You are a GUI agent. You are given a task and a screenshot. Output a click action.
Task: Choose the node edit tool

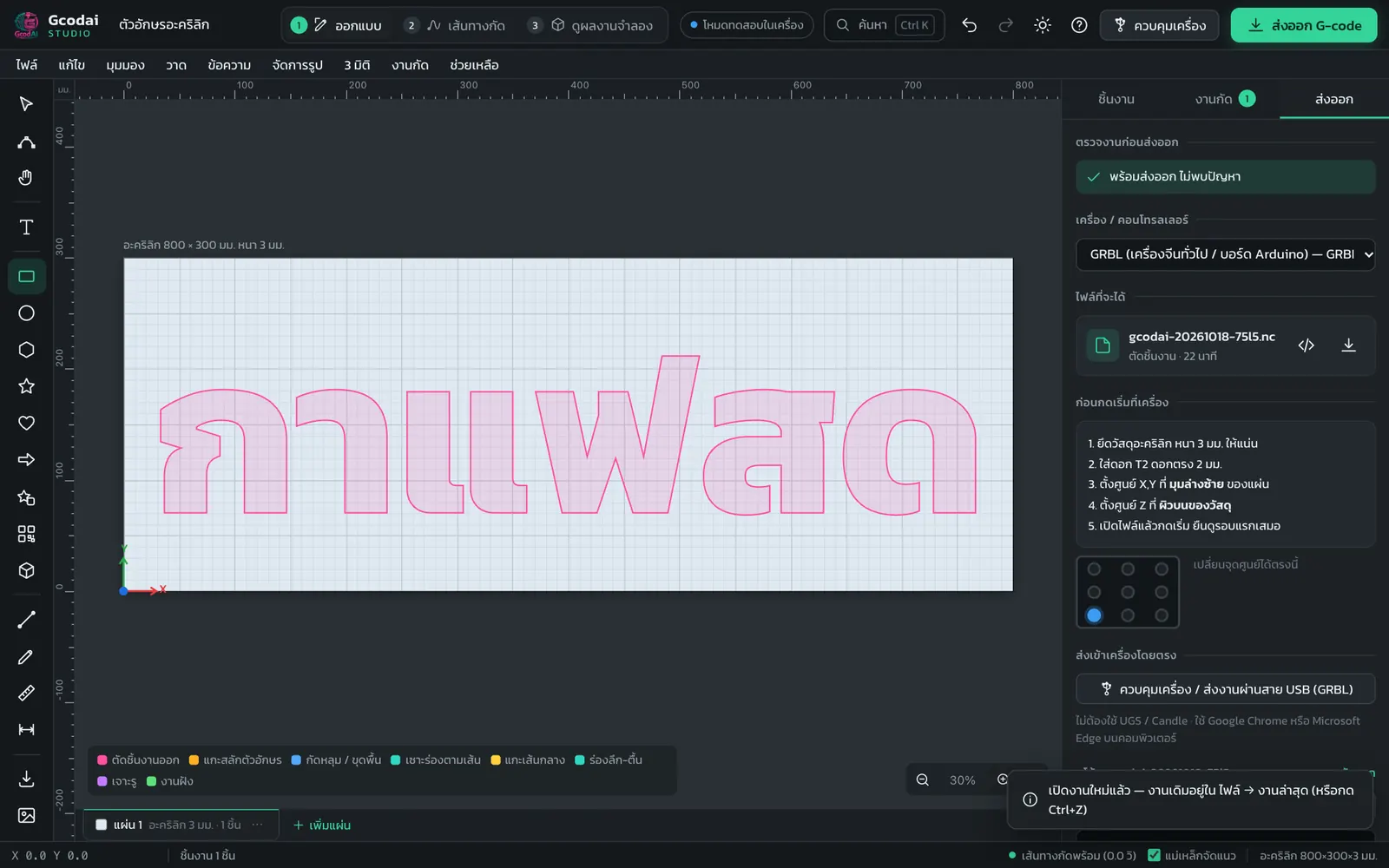click(26, 141)
